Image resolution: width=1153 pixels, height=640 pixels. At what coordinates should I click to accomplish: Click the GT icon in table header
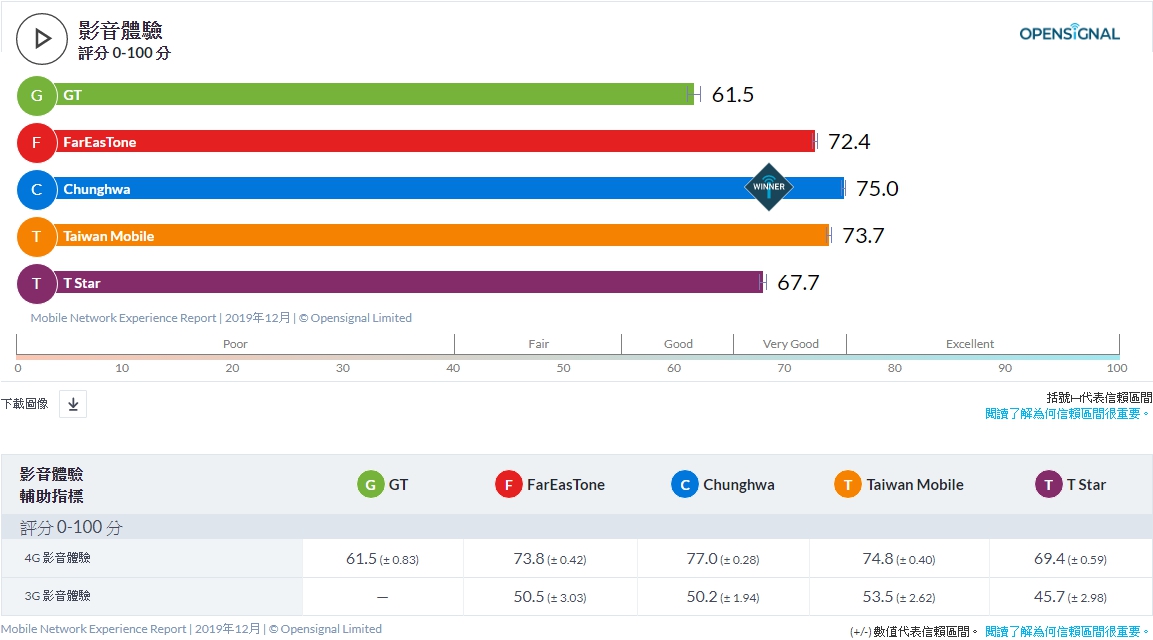371,485
